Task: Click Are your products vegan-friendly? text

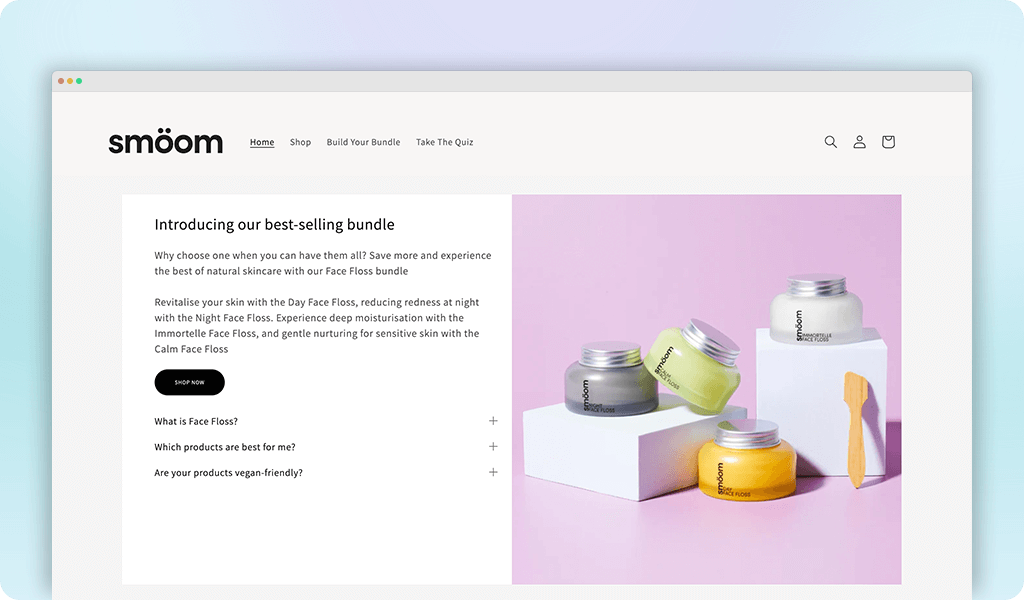Action: (x=229, y=473)
